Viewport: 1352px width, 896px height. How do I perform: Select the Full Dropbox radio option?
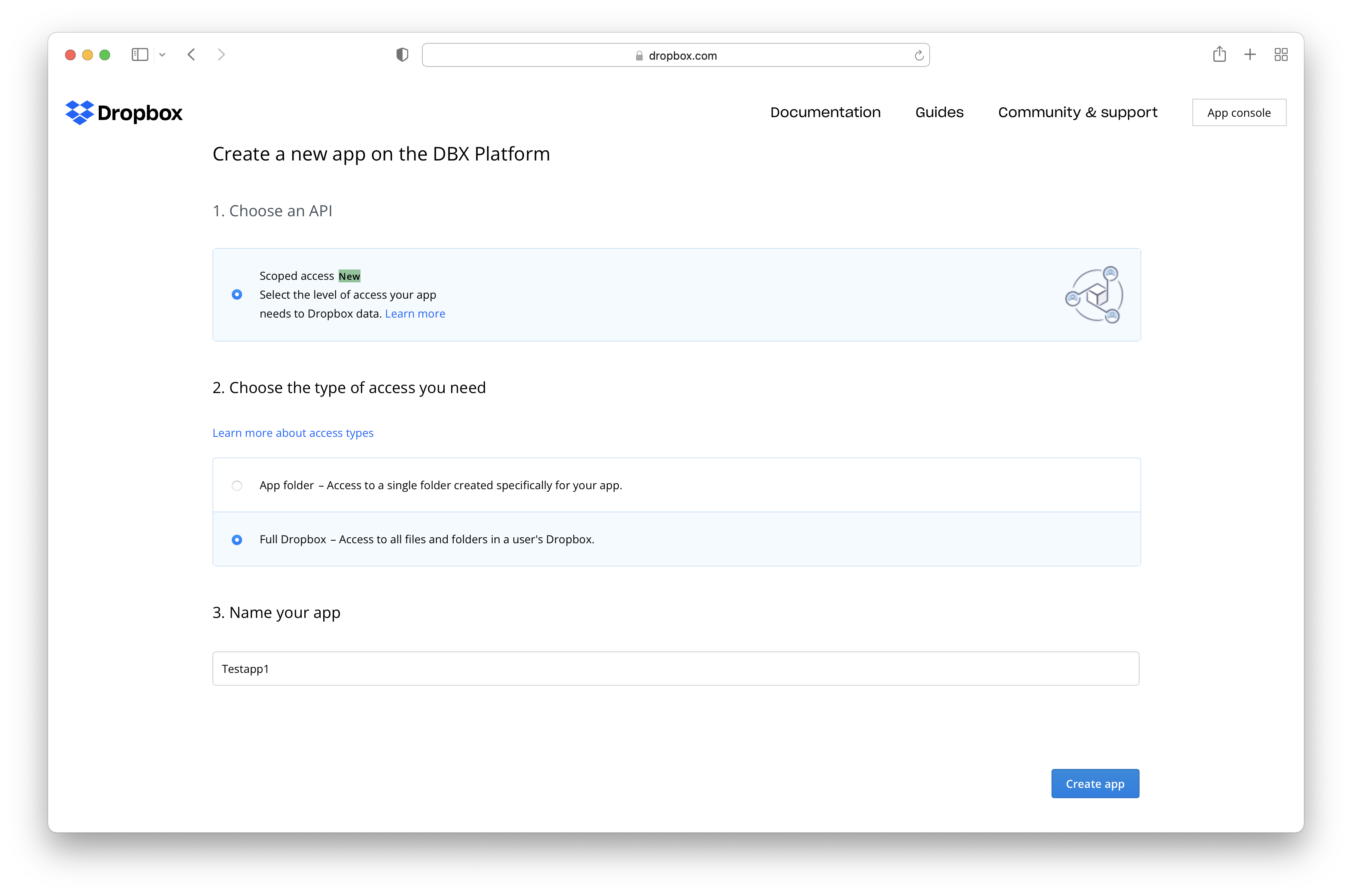coord(236,540)
